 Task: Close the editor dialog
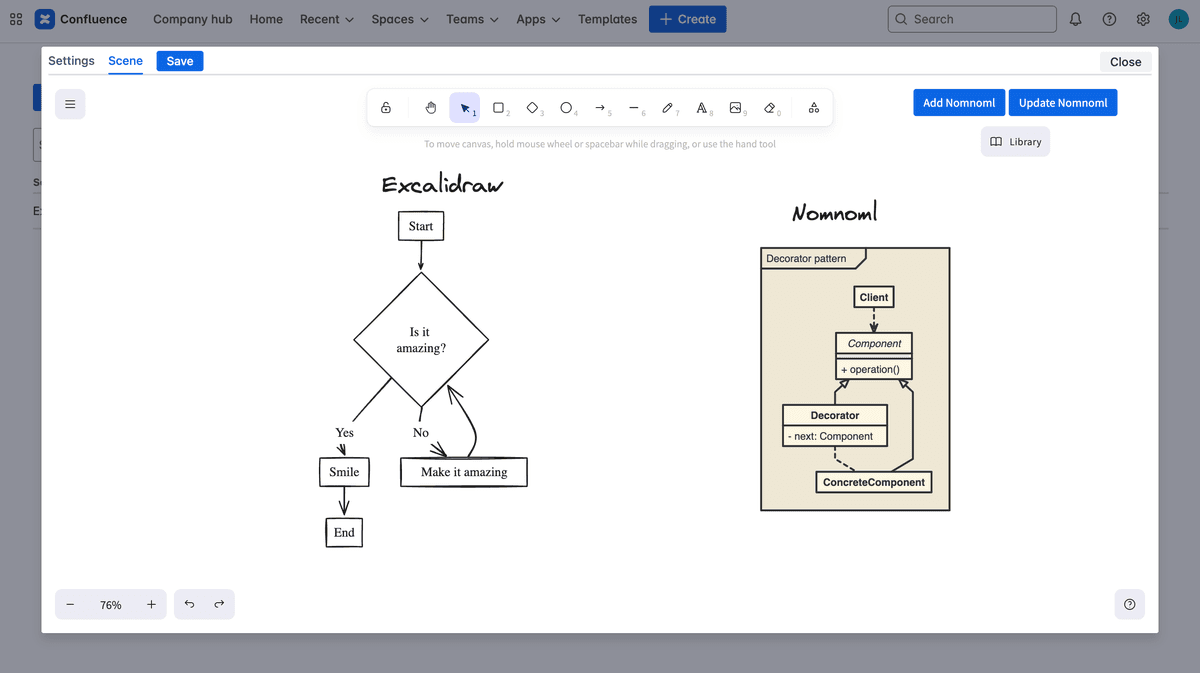pos(1125,62)
